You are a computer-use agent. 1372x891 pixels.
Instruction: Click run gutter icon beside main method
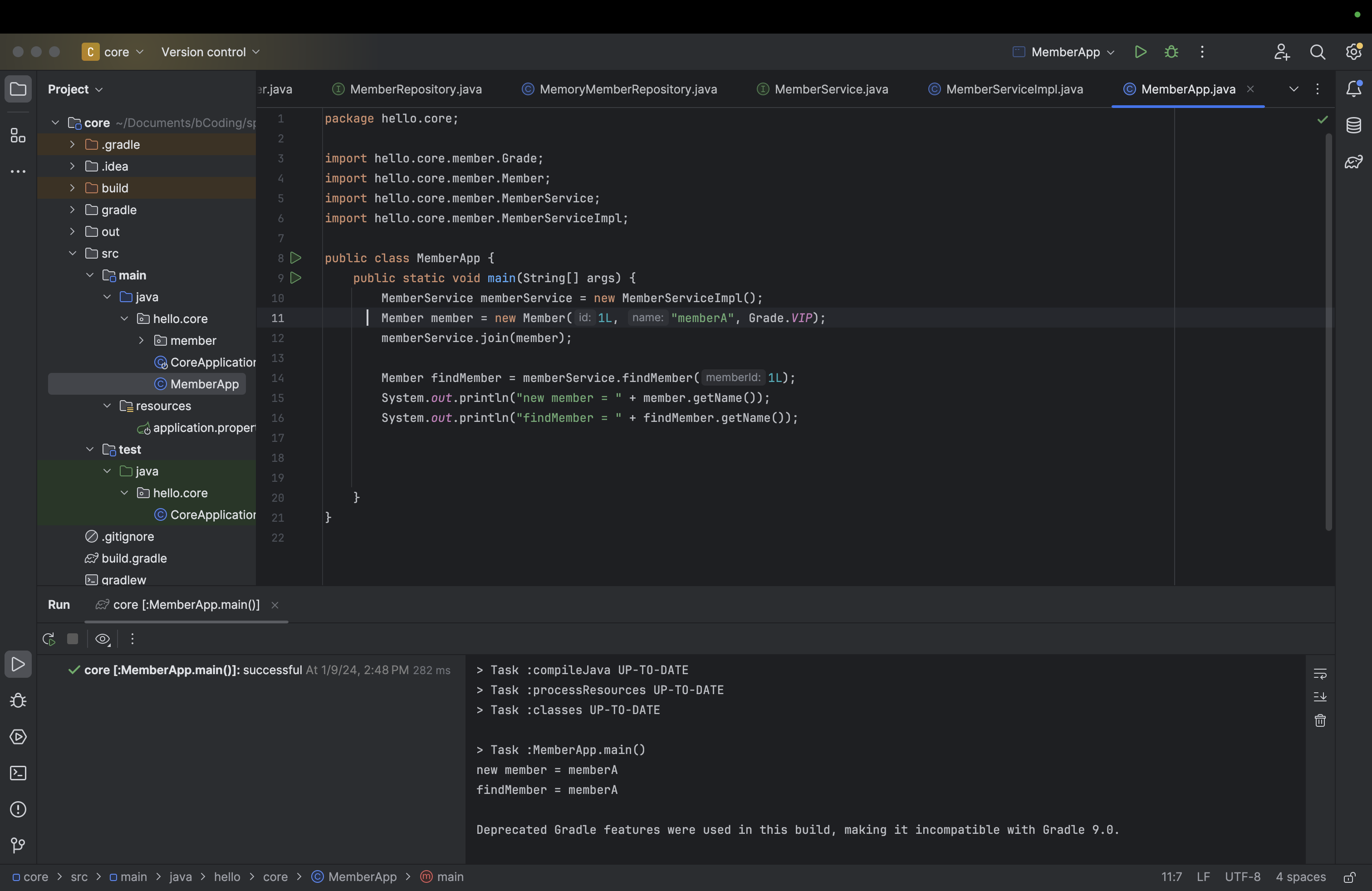296,278
